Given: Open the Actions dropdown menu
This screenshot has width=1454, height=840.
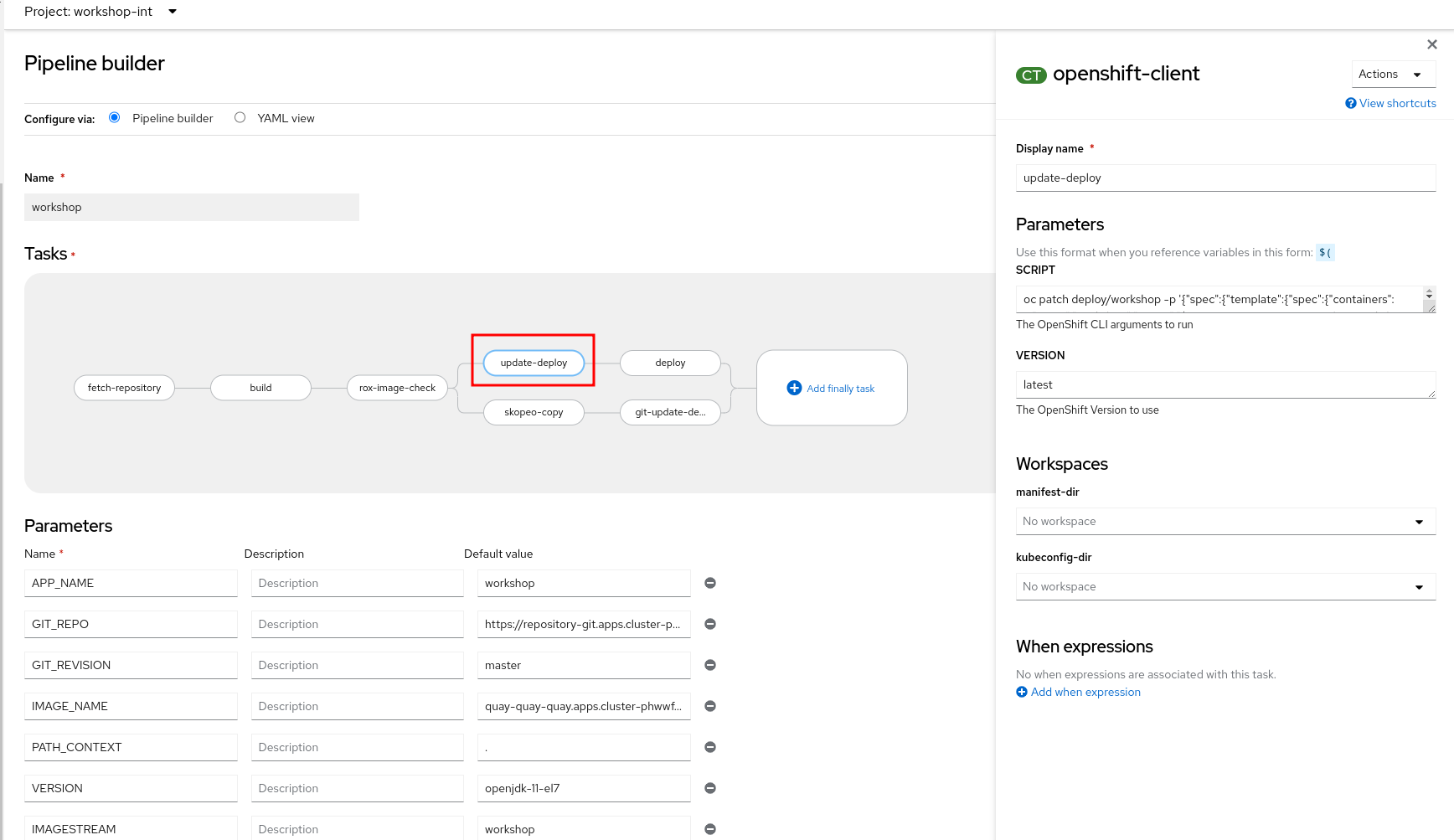Looking at the screenshot, I should 1393,74.
